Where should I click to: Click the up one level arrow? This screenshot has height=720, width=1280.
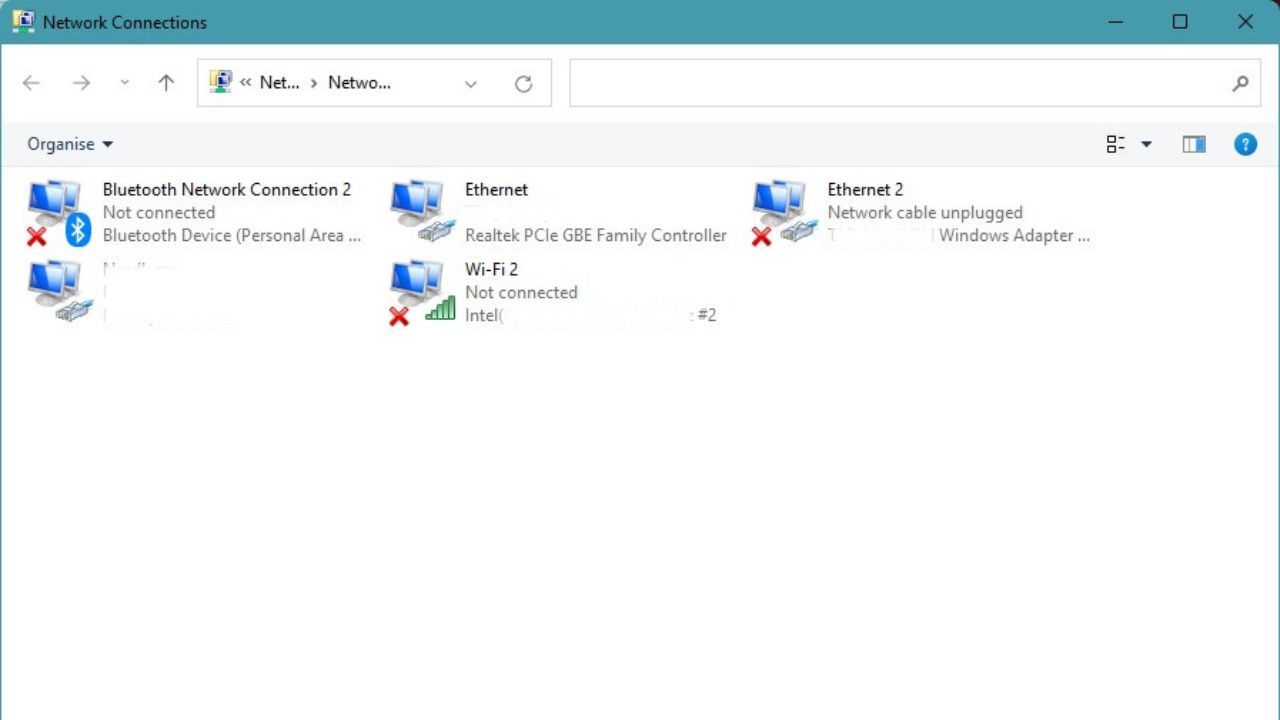(165, 83)
